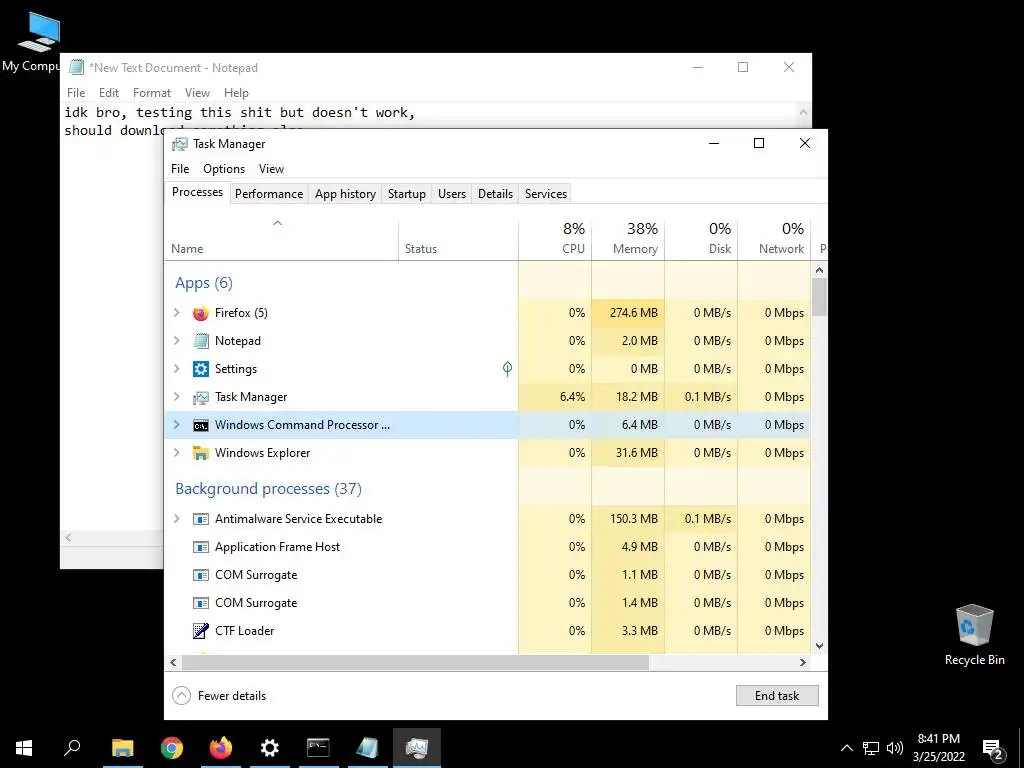
Task: Click the network tray icon
Action: click(871, 748)
